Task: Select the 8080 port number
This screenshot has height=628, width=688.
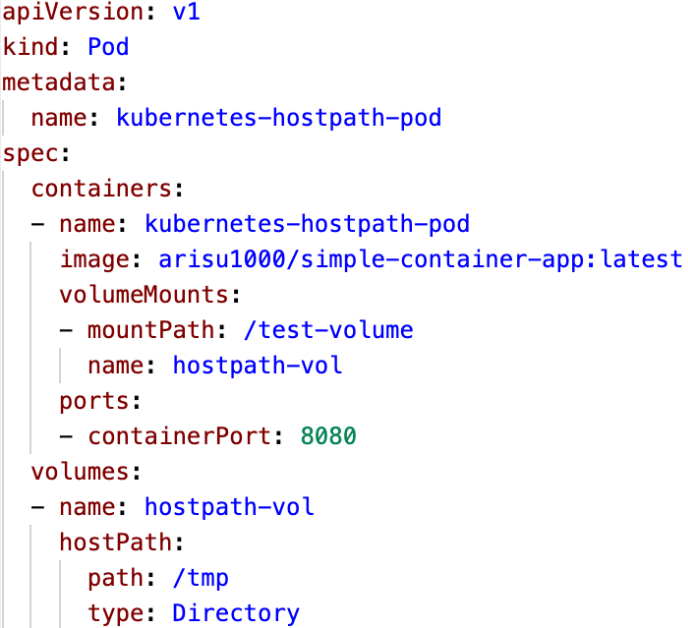Action: click(x=328, y=436)
